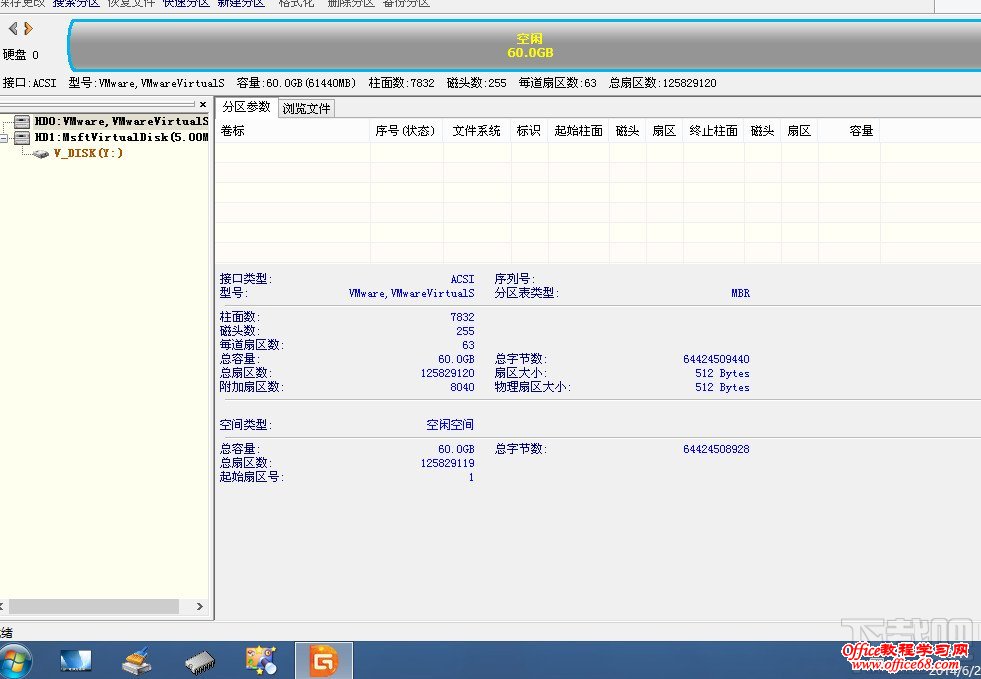Image resolution: width=981 pixels, height=679 pixels.
Task: Click the next disk right arrow
Action: tap(28, 29)
